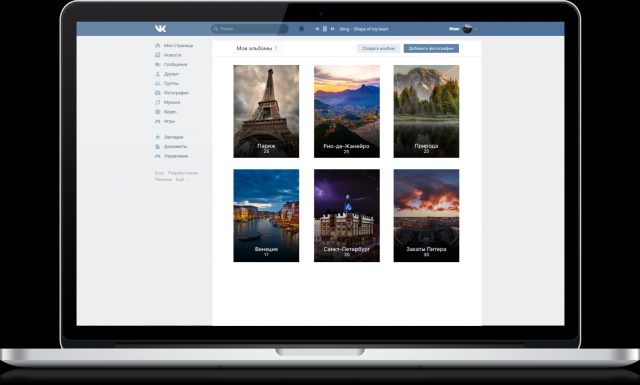Open Документы via its document icon

point(158,147)
